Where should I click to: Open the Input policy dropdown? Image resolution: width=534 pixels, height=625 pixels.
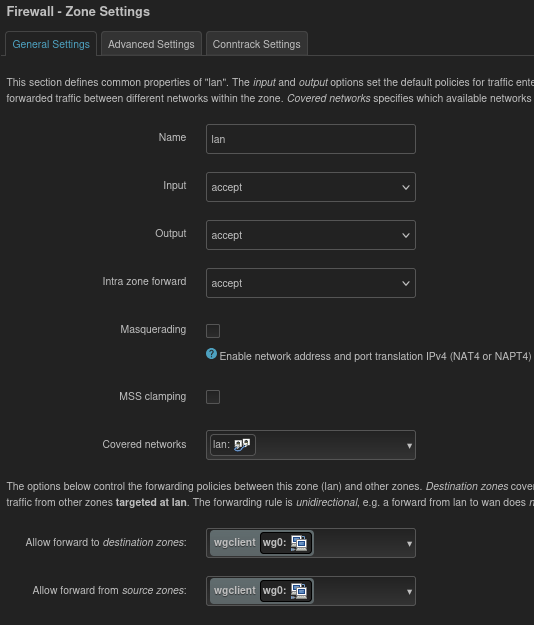(310, 187)
